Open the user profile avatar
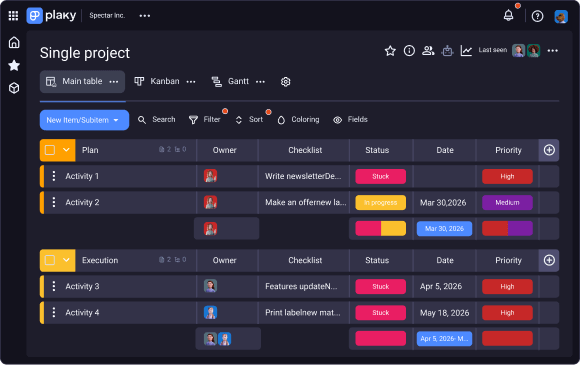The width and height of the screenshot is (580, 365). pyautogui.click(x=561, y=16)
